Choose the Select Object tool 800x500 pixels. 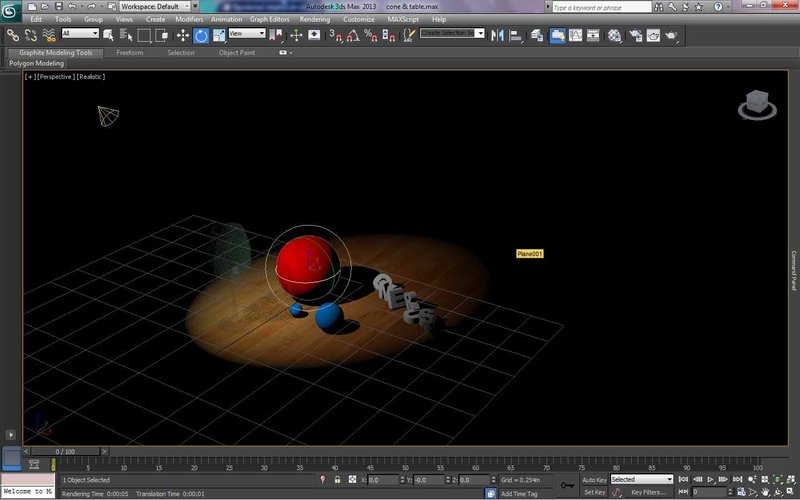point(108,35)
